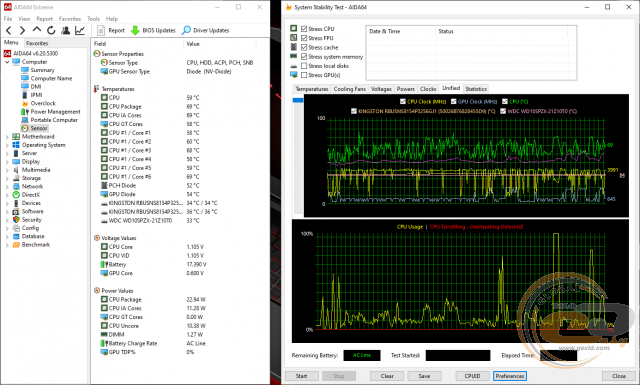Toggle the Stress cache checkbox

304,47
